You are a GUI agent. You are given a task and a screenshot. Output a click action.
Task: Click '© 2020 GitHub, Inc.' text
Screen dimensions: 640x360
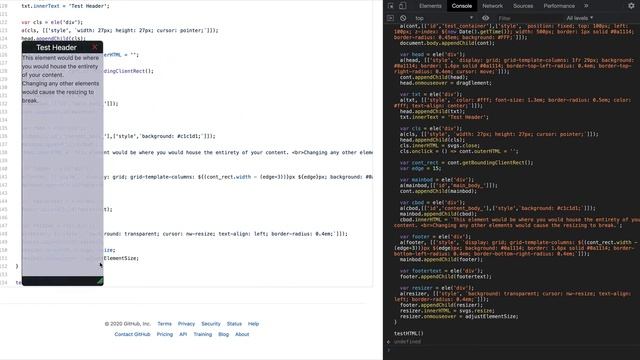[128, 324]
